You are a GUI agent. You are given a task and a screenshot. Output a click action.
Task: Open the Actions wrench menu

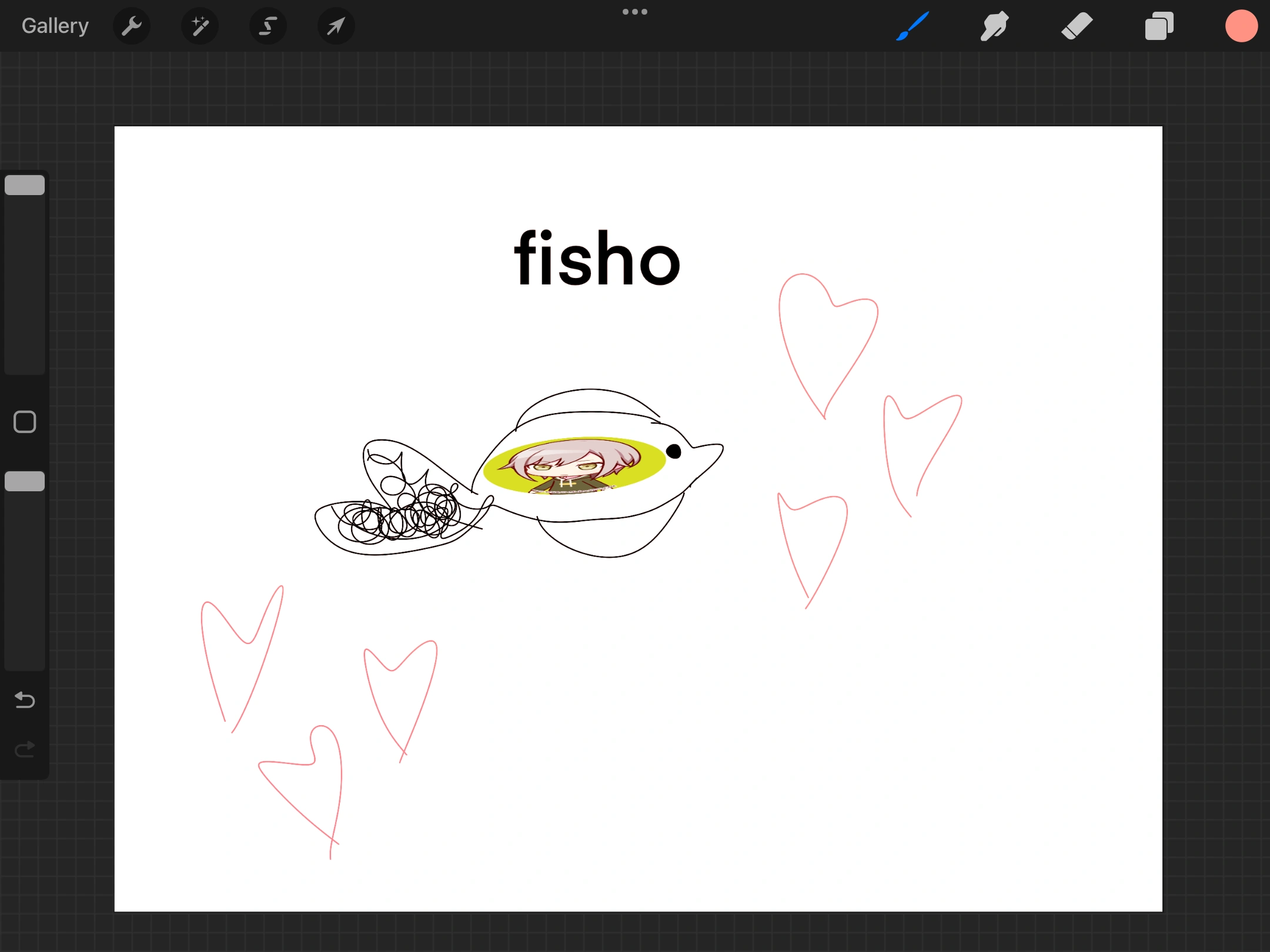point(132,25)
